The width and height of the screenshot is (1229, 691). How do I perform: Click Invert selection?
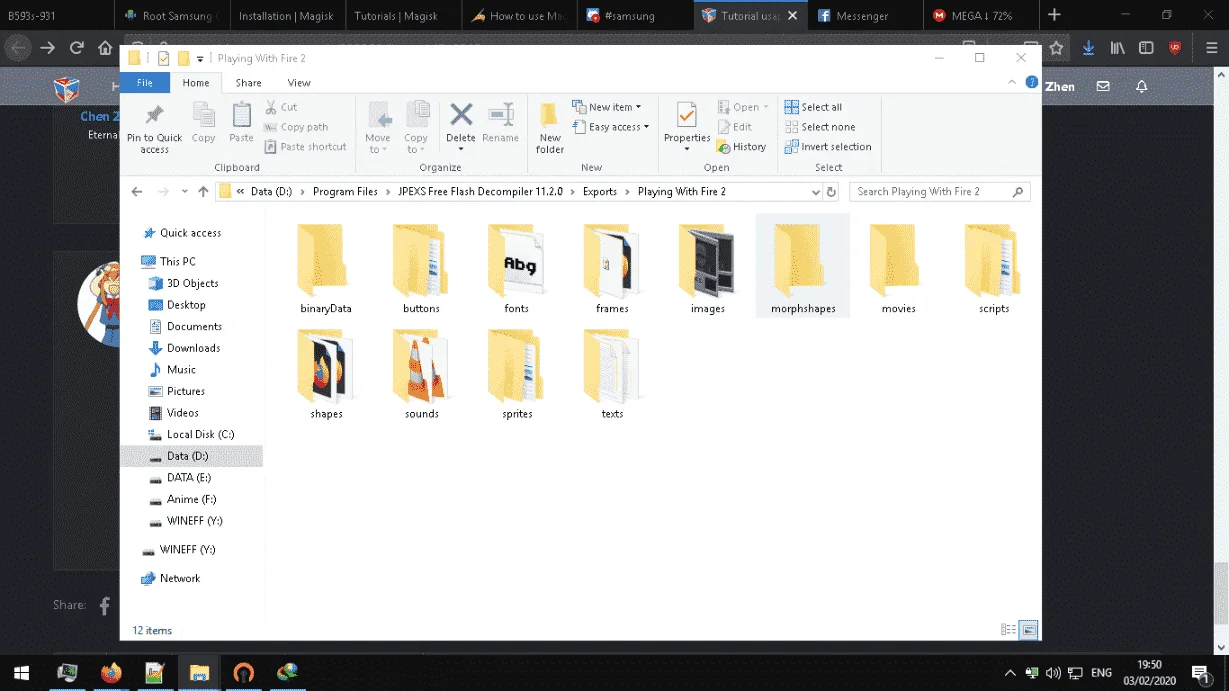click(828, 147)
